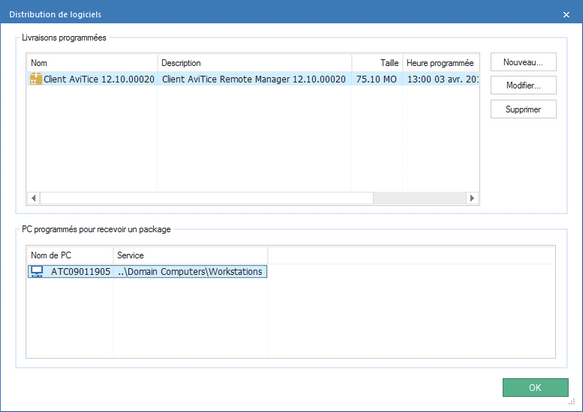Click the left arrow of the horizontal scrollbar
This screenshot has width=583, height=412.
click(x=33, y=198)
